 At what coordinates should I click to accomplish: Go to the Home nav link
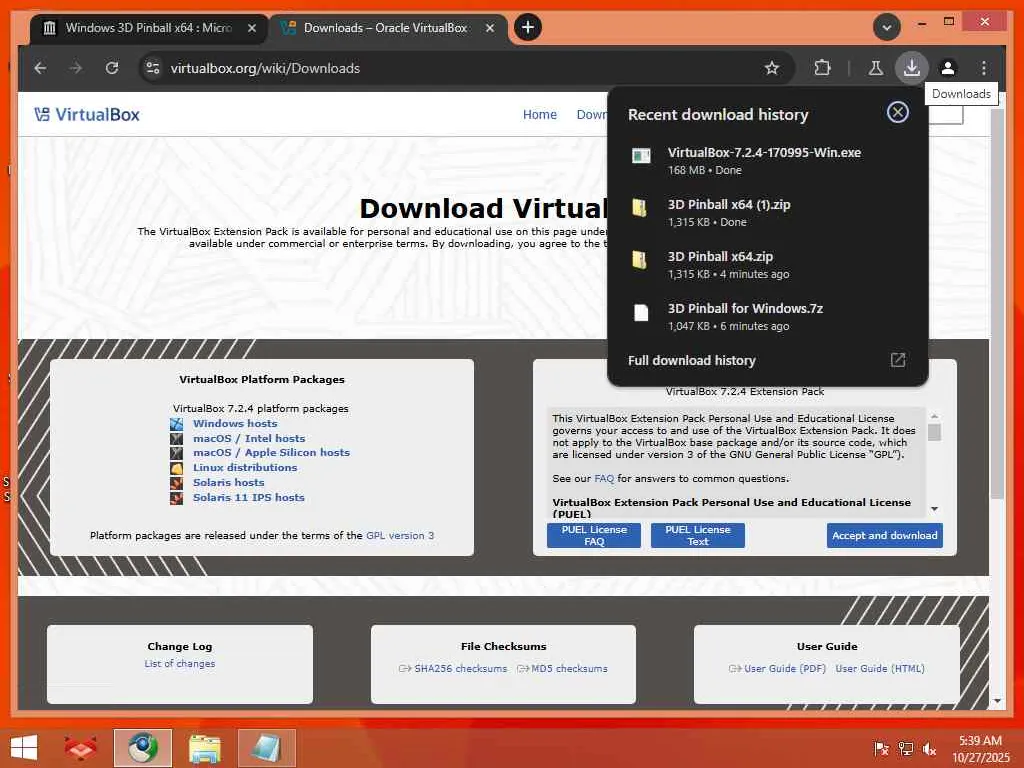pos(539,114)
